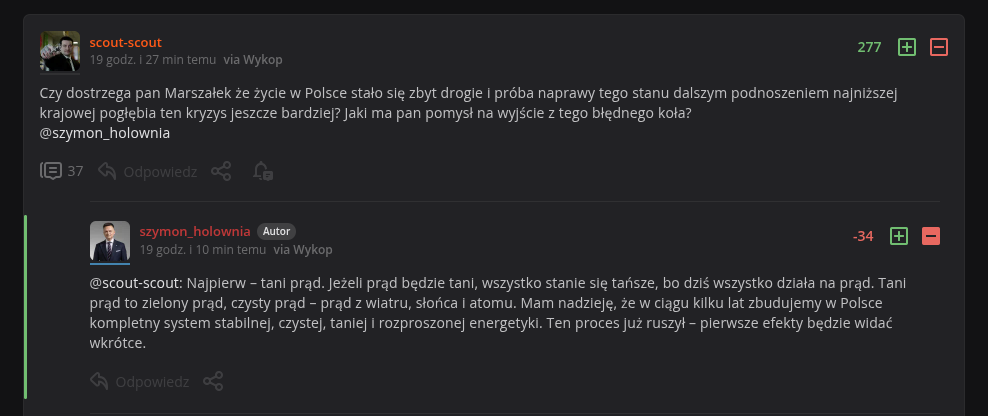Click szymon_holownia's avatar photo
The image size is (988, 416).
pyautogui.click(x=110, y=241)
